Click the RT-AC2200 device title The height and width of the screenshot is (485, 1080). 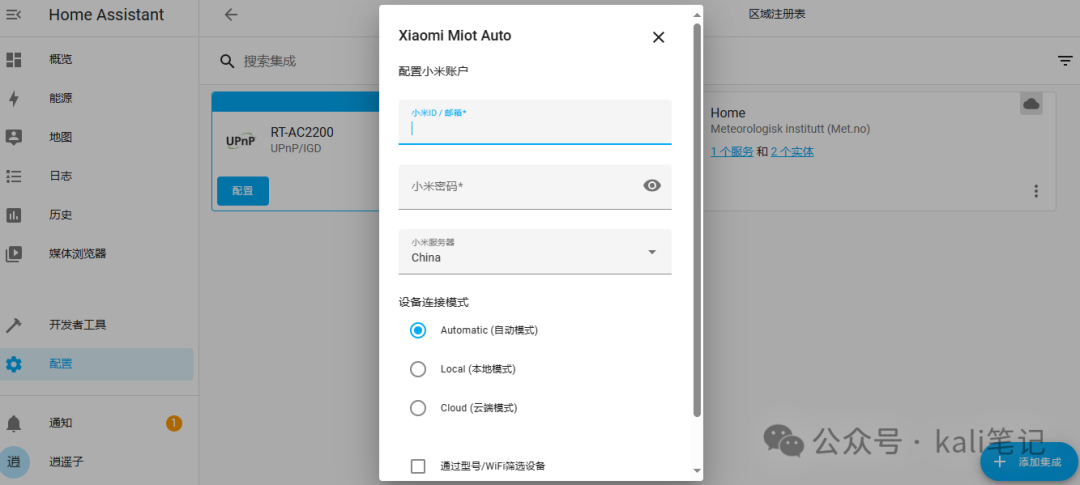[x=302, y=133]
